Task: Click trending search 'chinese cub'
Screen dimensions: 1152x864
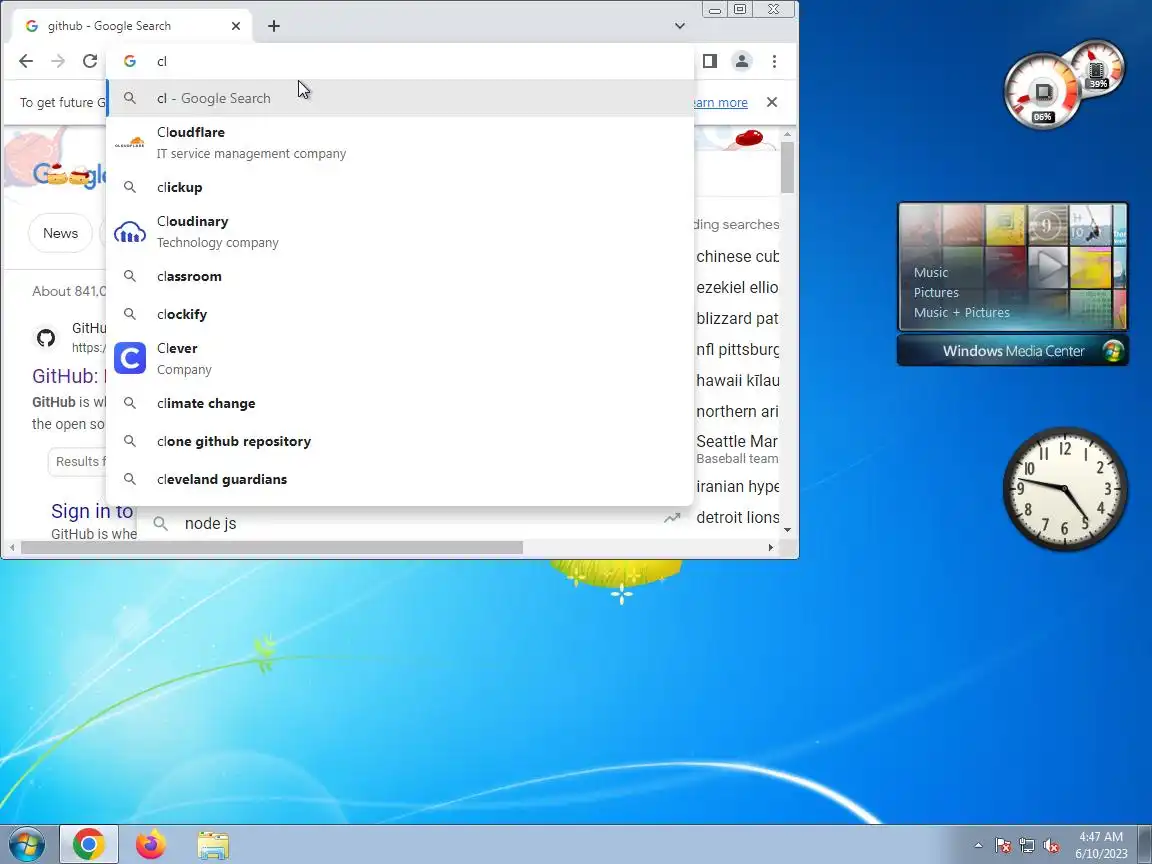Action: tap(738, 256)
